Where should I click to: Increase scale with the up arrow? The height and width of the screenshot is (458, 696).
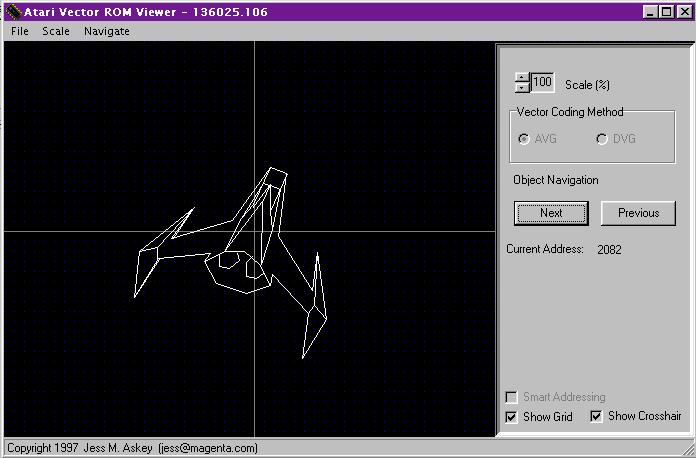pos(521,78)
